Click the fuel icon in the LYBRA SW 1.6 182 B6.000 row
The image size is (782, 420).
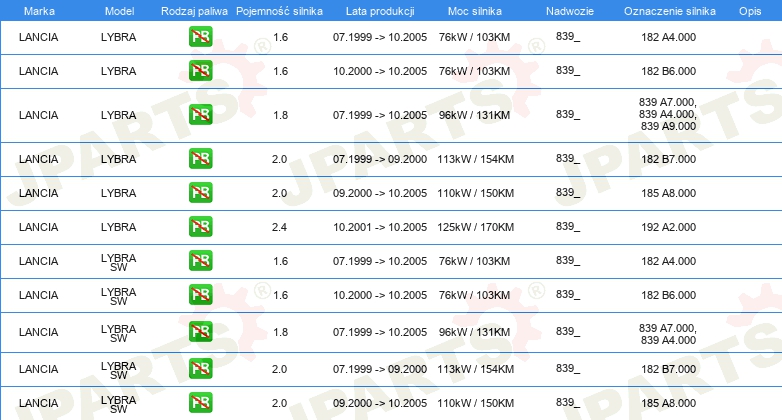pos(200,294)
